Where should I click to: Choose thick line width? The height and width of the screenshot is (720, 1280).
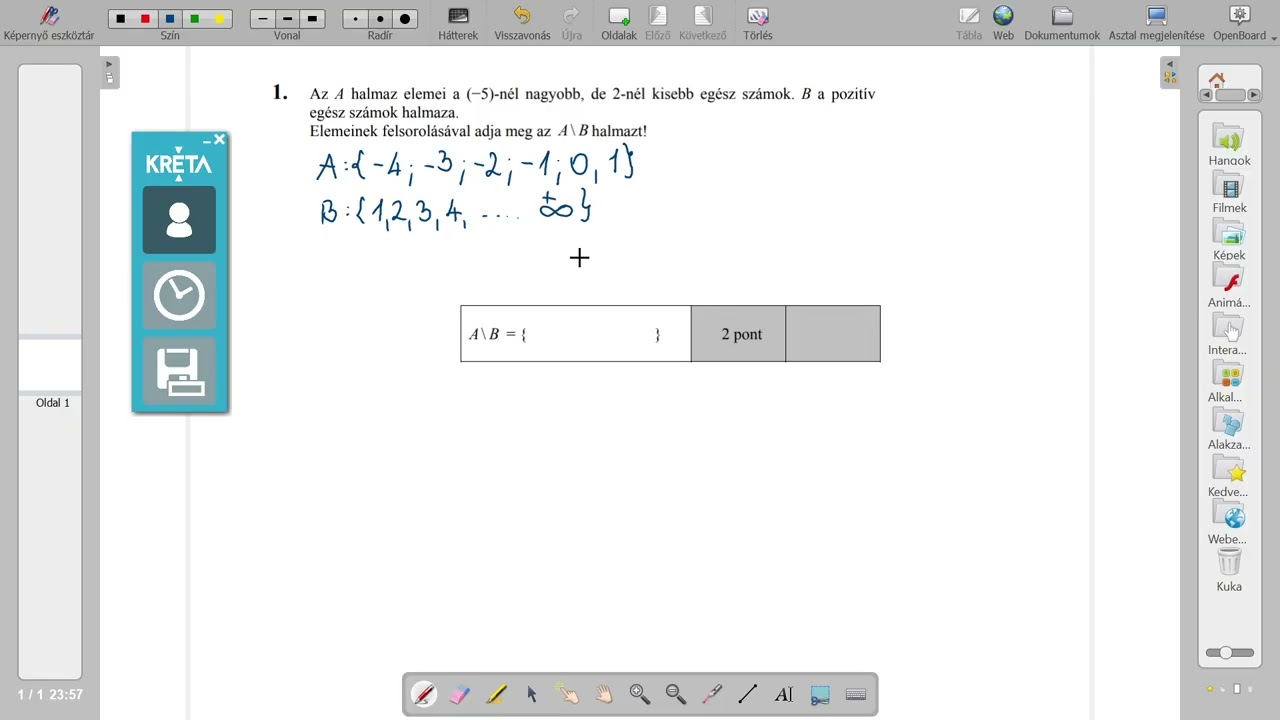pos(312,19)
